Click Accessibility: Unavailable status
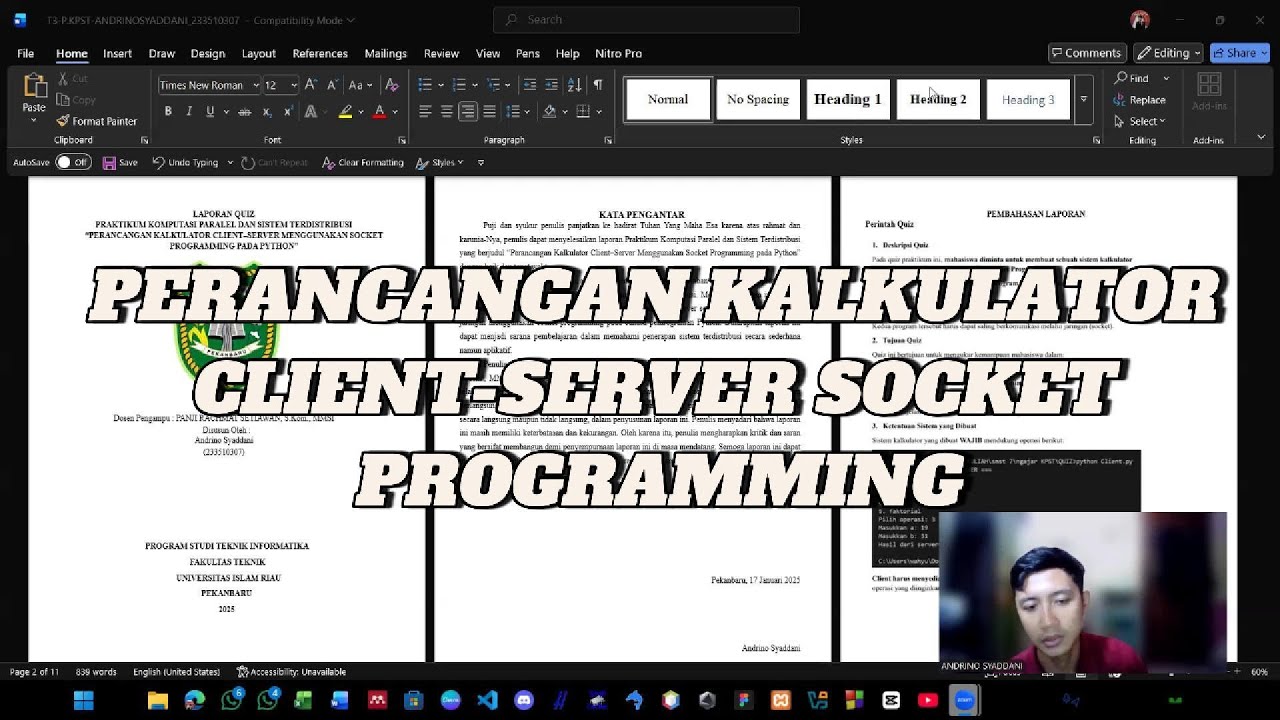 [x=291, y=672]
